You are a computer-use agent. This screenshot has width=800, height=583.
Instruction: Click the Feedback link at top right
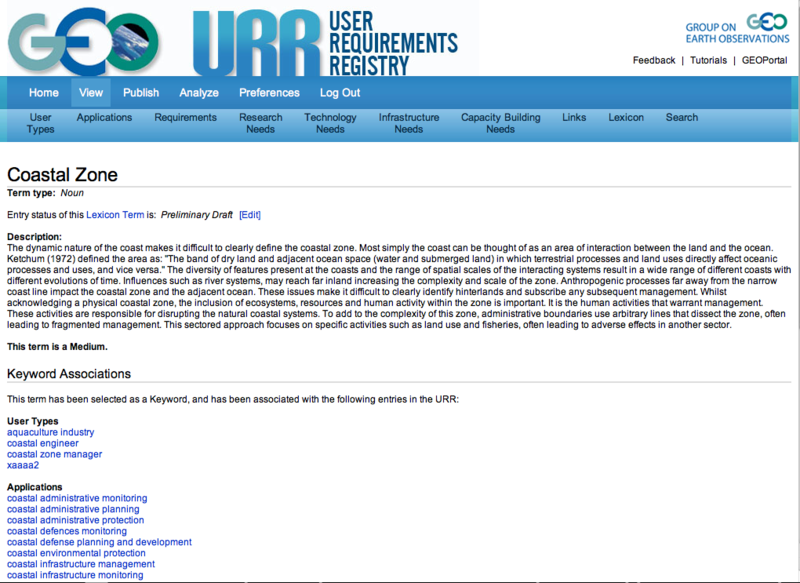(x=654, y=60)
